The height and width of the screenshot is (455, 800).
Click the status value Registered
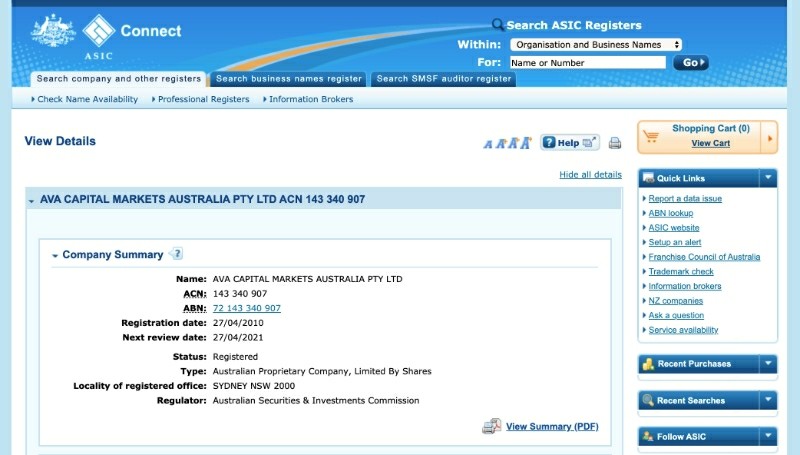(235, 357)
